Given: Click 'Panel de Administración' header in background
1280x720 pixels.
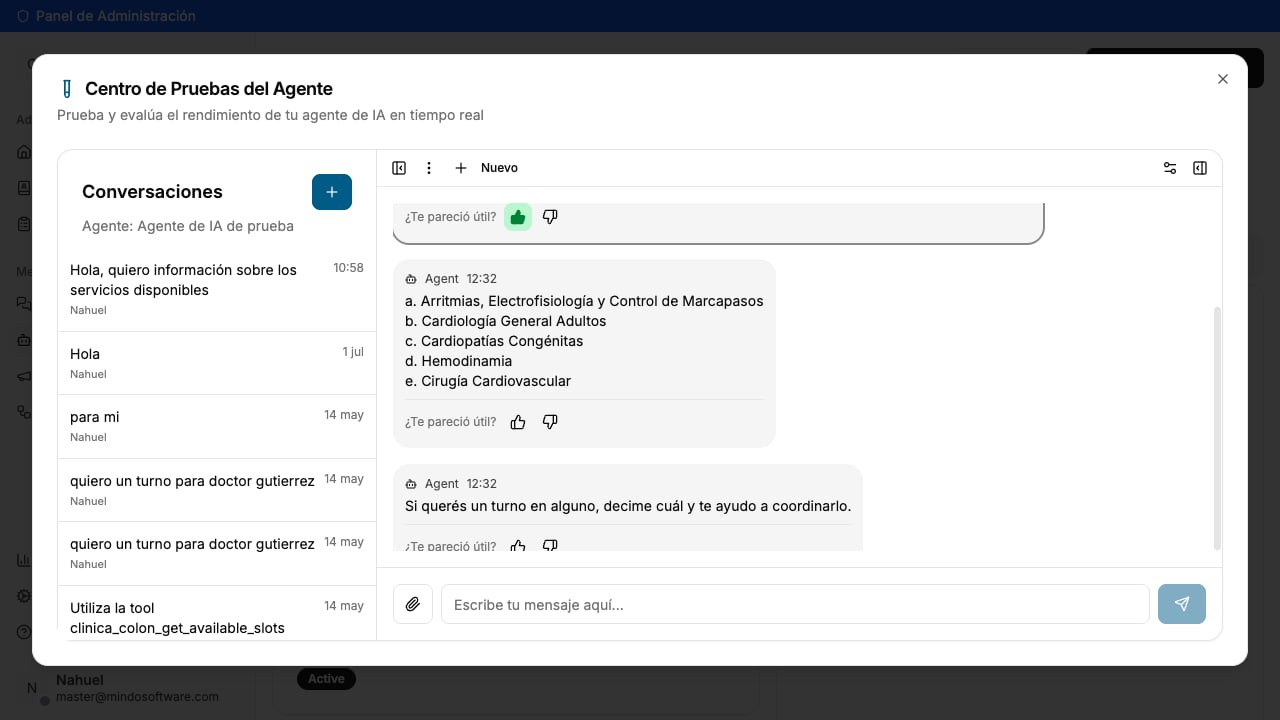Looking at the screenshot, I should 116,16.
